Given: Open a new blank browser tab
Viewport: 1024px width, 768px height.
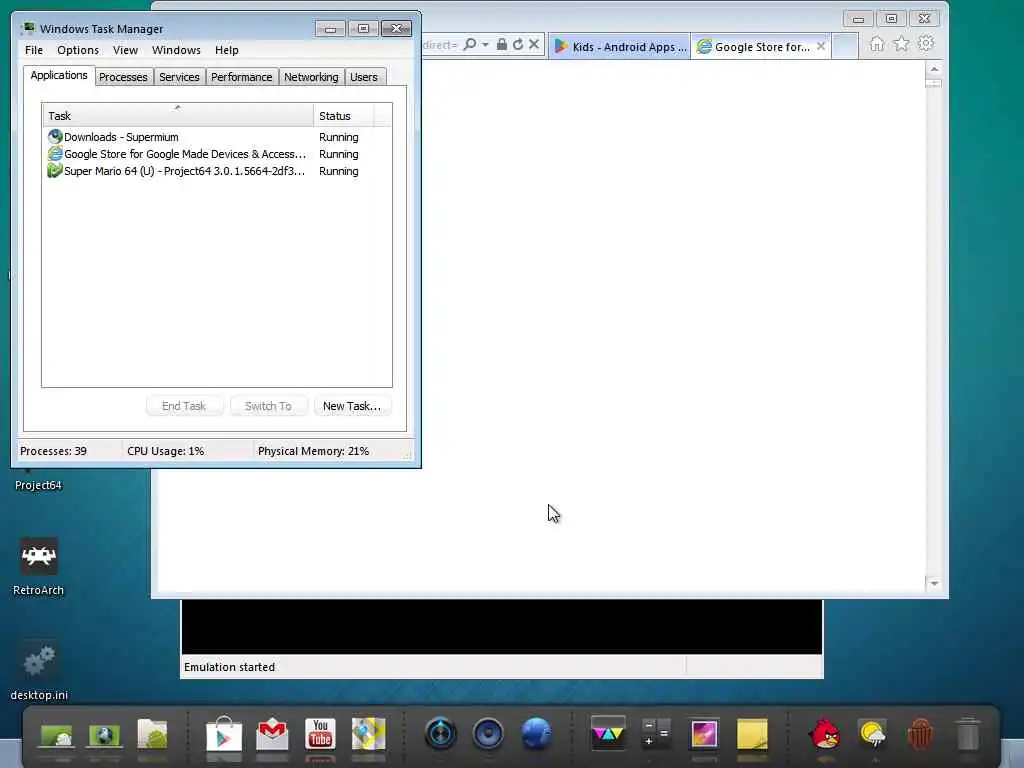Looking at the screenshot, I should (x=846, y=46).
